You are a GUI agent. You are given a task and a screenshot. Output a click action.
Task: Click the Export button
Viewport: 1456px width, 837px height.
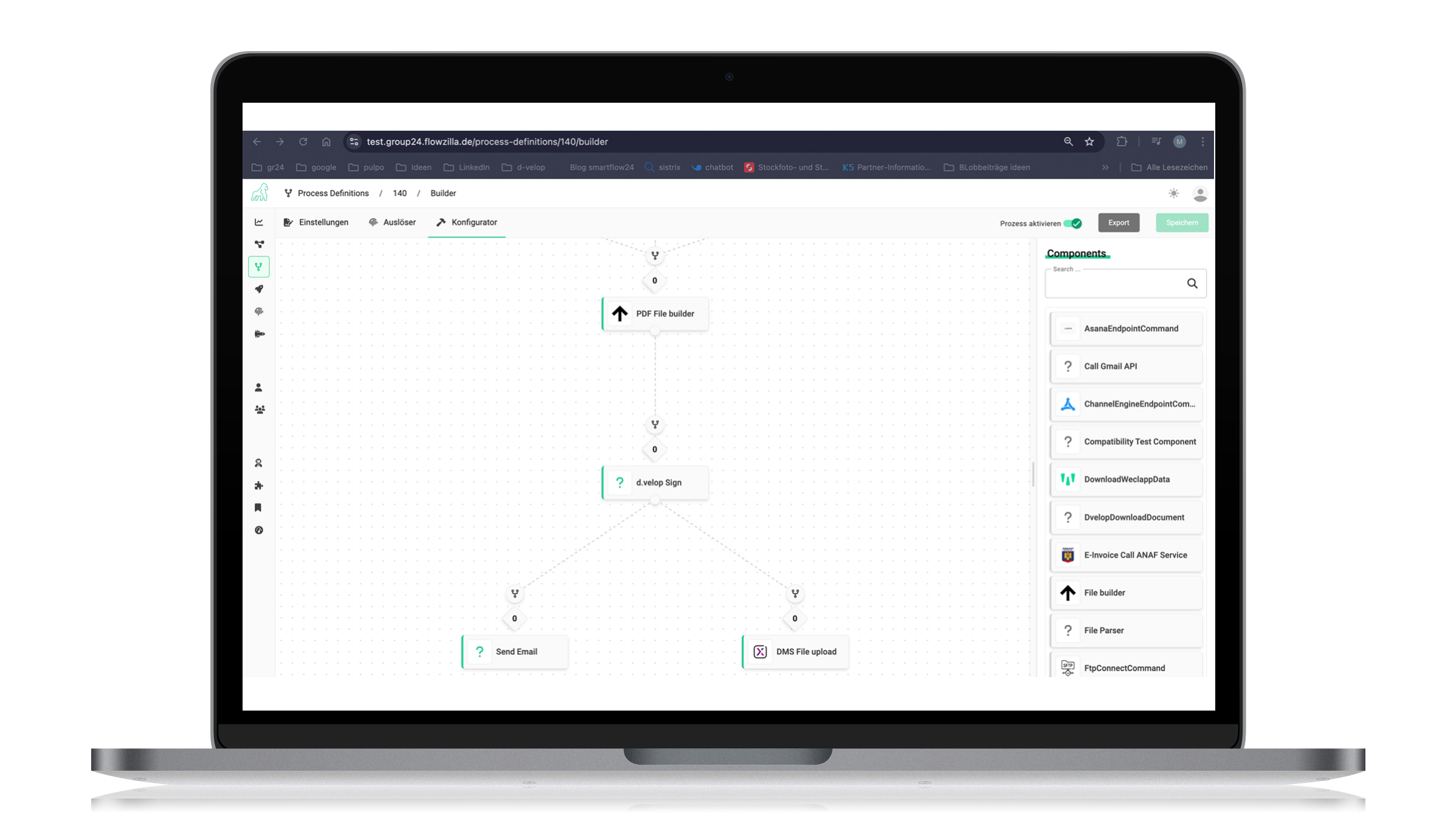point(1118,223)
